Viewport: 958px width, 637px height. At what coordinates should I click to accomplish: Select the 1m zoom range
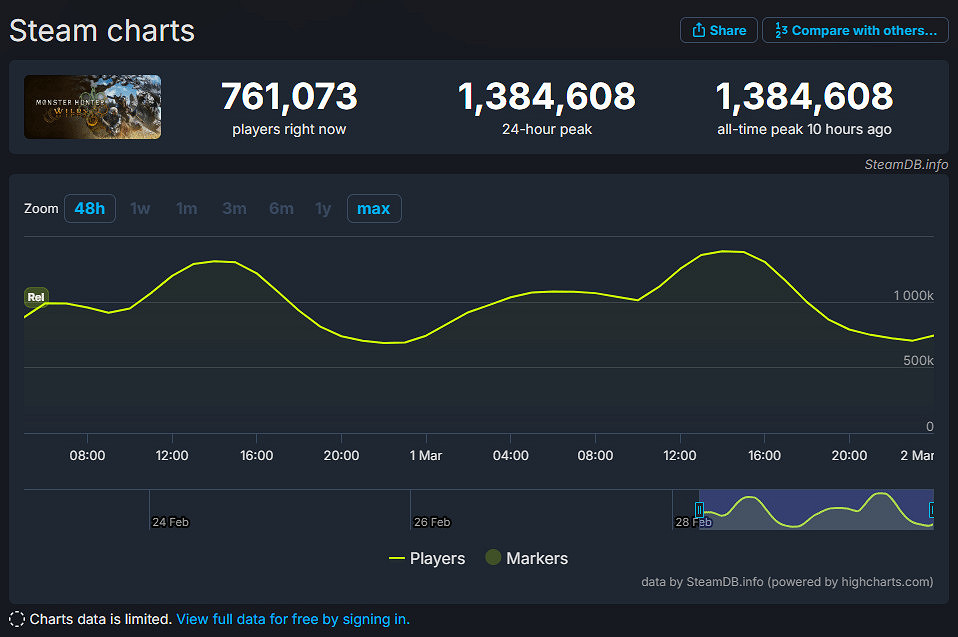click(x=187, y=208)
